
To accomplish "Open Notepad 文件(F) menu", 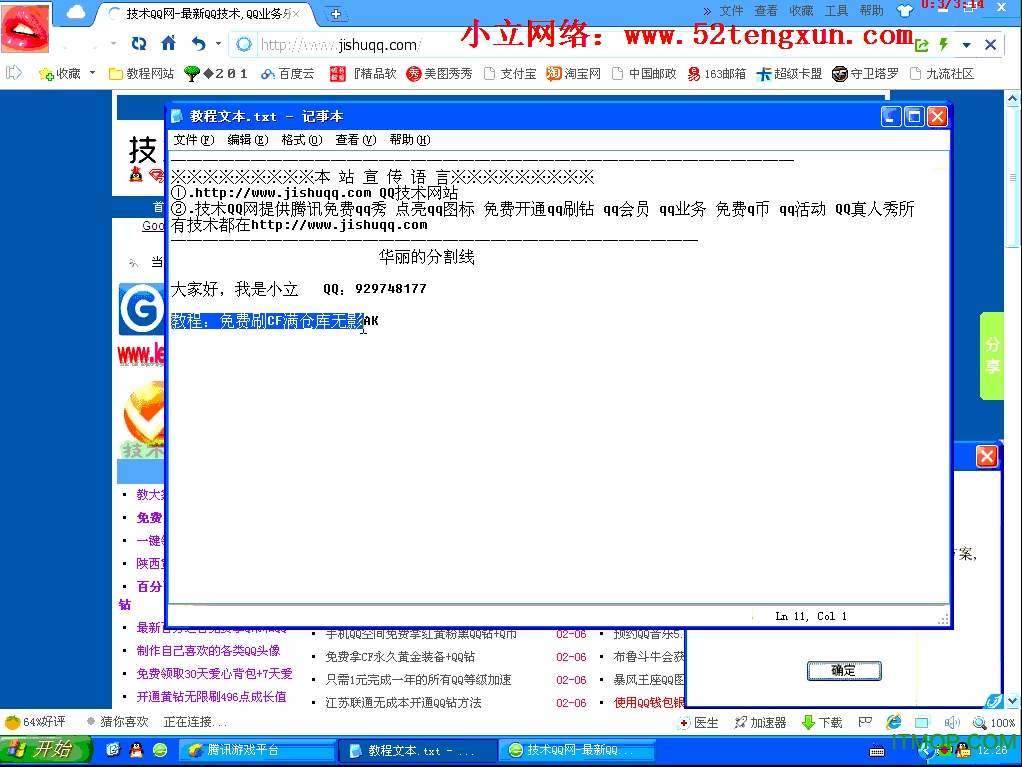I will click(x=193, y=140).
